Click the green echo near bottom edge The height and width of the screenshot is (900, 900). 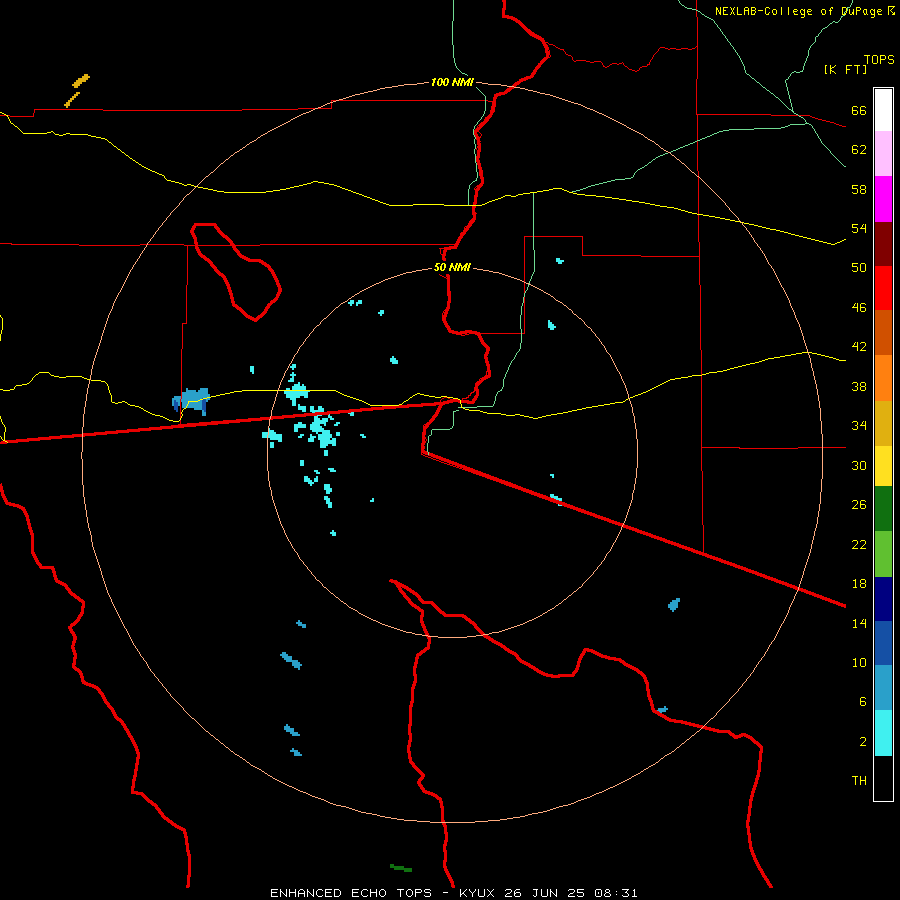pyautogui.click(x=401, y=868)
